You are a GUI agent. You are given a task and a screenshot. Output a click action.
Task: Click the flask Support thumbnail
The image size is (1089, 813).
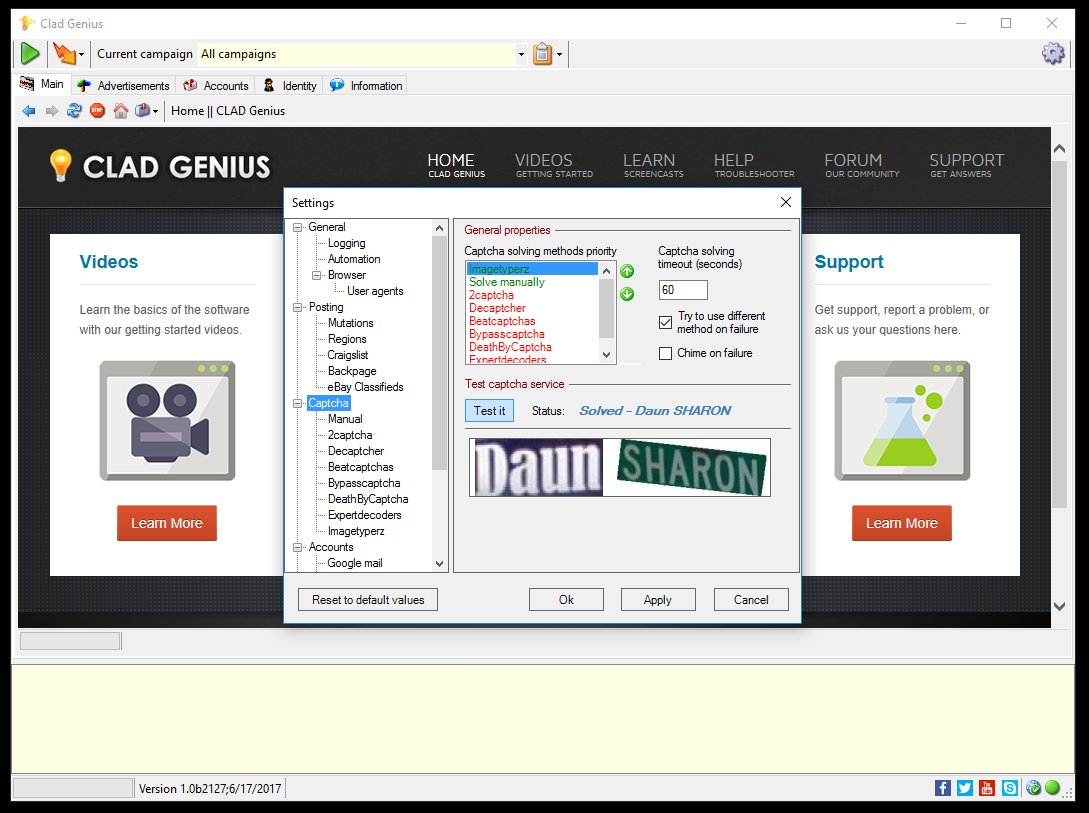tap(902, 421)
